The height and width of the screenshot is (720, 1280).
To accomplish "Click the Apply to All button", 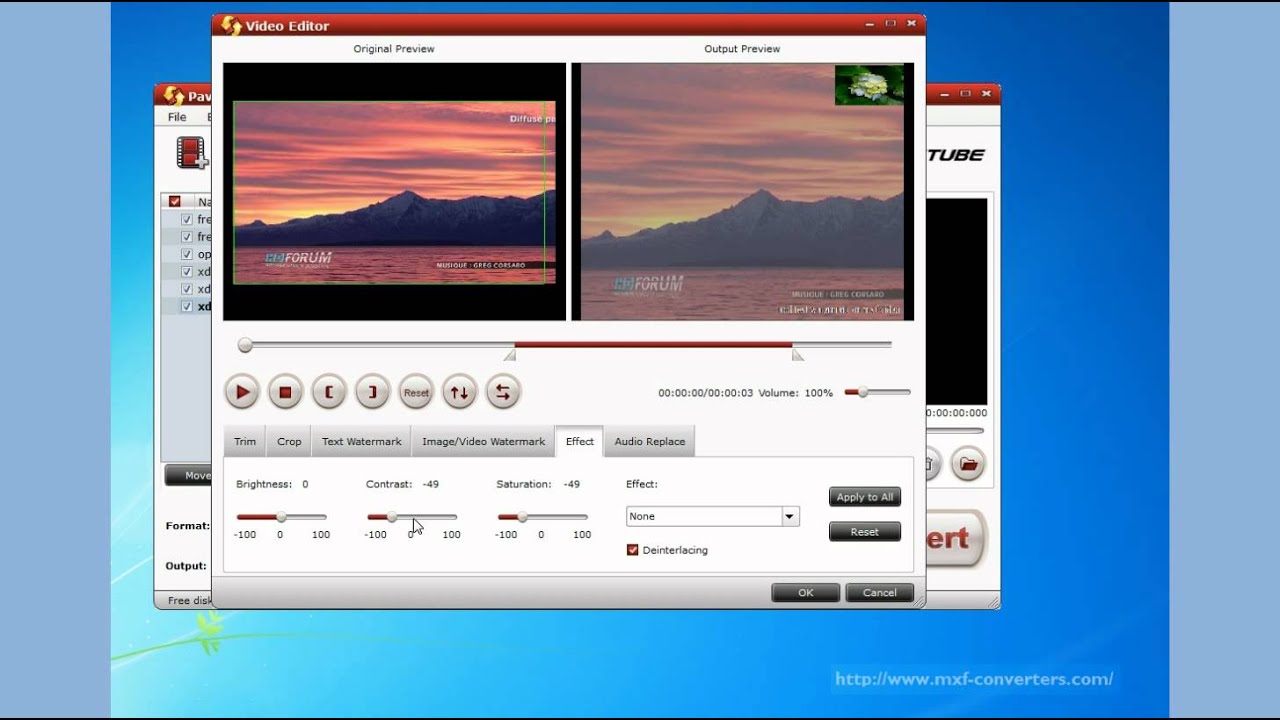I will (x=864, y=497).
